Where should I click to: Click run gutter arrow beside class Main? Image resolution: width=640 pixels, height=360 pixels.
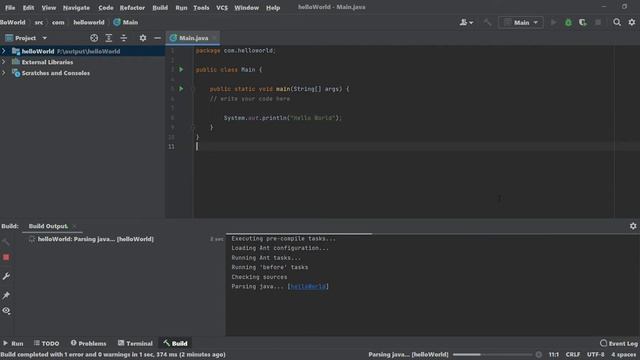click(181, 69)
